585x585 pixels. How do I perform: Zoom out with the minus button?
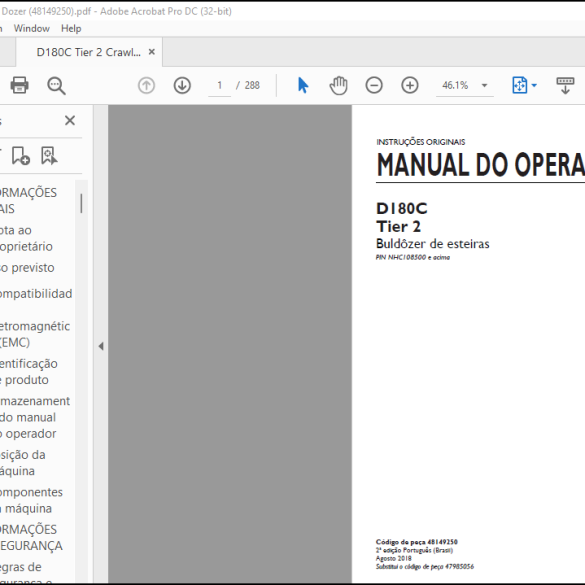click(374, 85)
